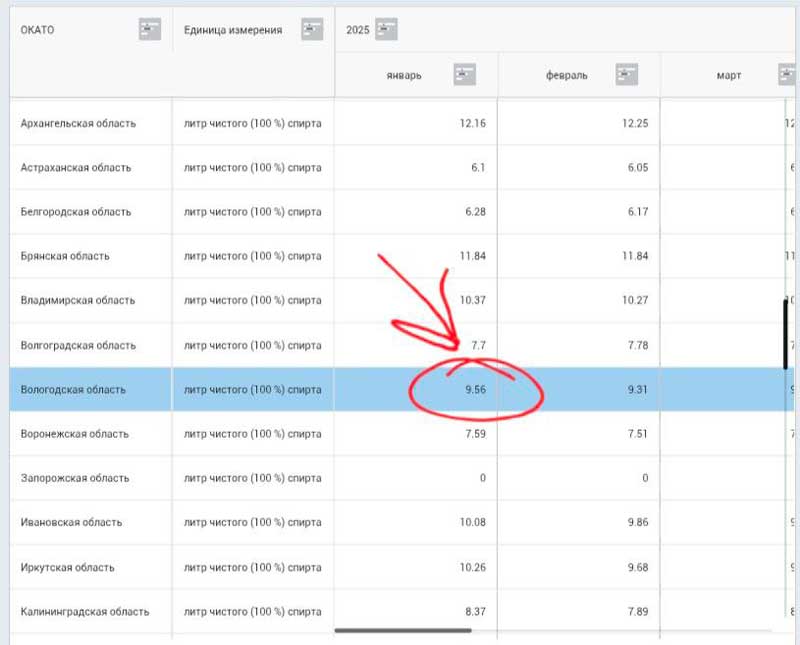
Task: Open the Единица измерения column filter icon
Action: coord(313,30)
